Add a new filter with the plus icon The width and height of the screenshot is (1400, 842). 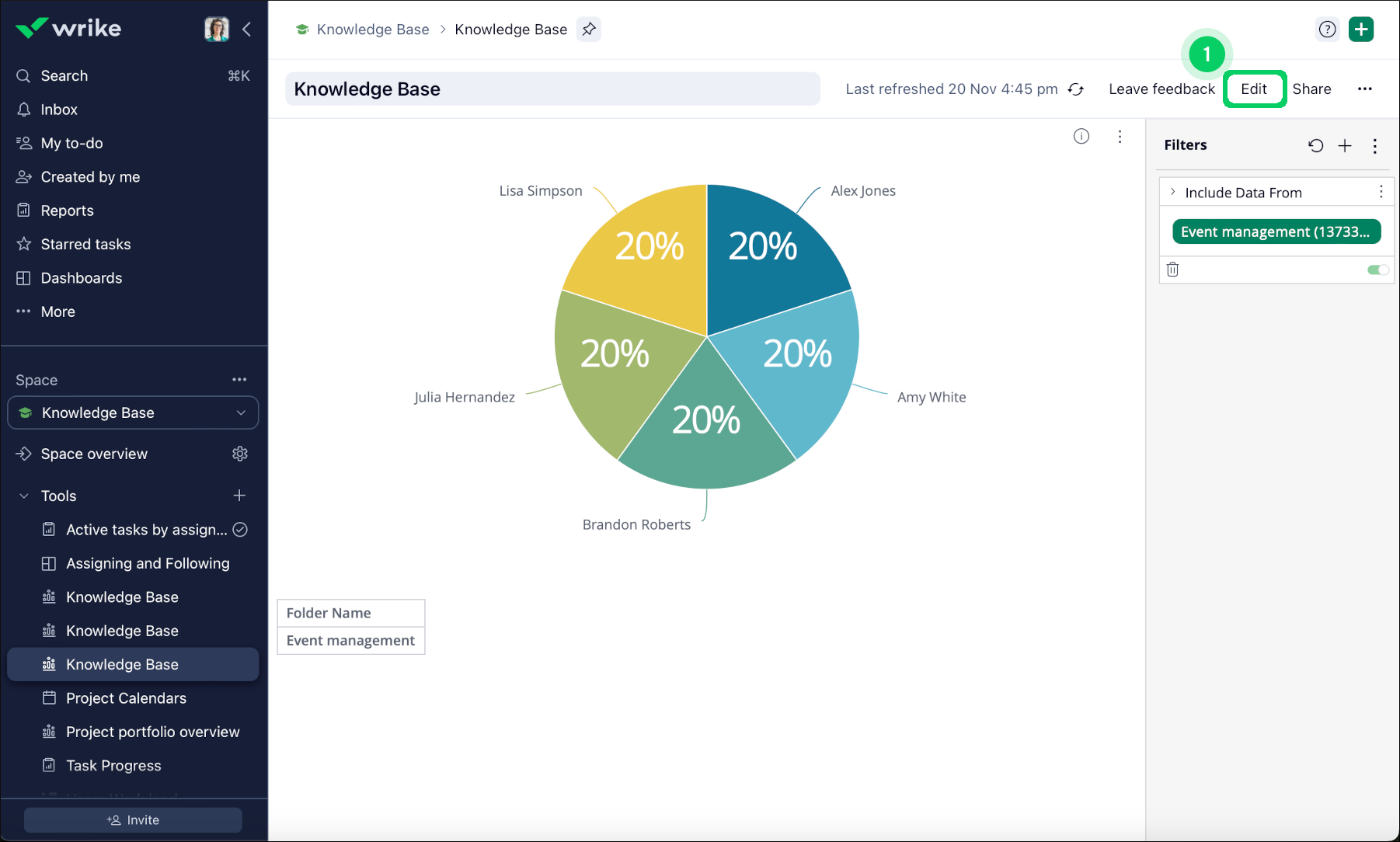(1345, 145)
